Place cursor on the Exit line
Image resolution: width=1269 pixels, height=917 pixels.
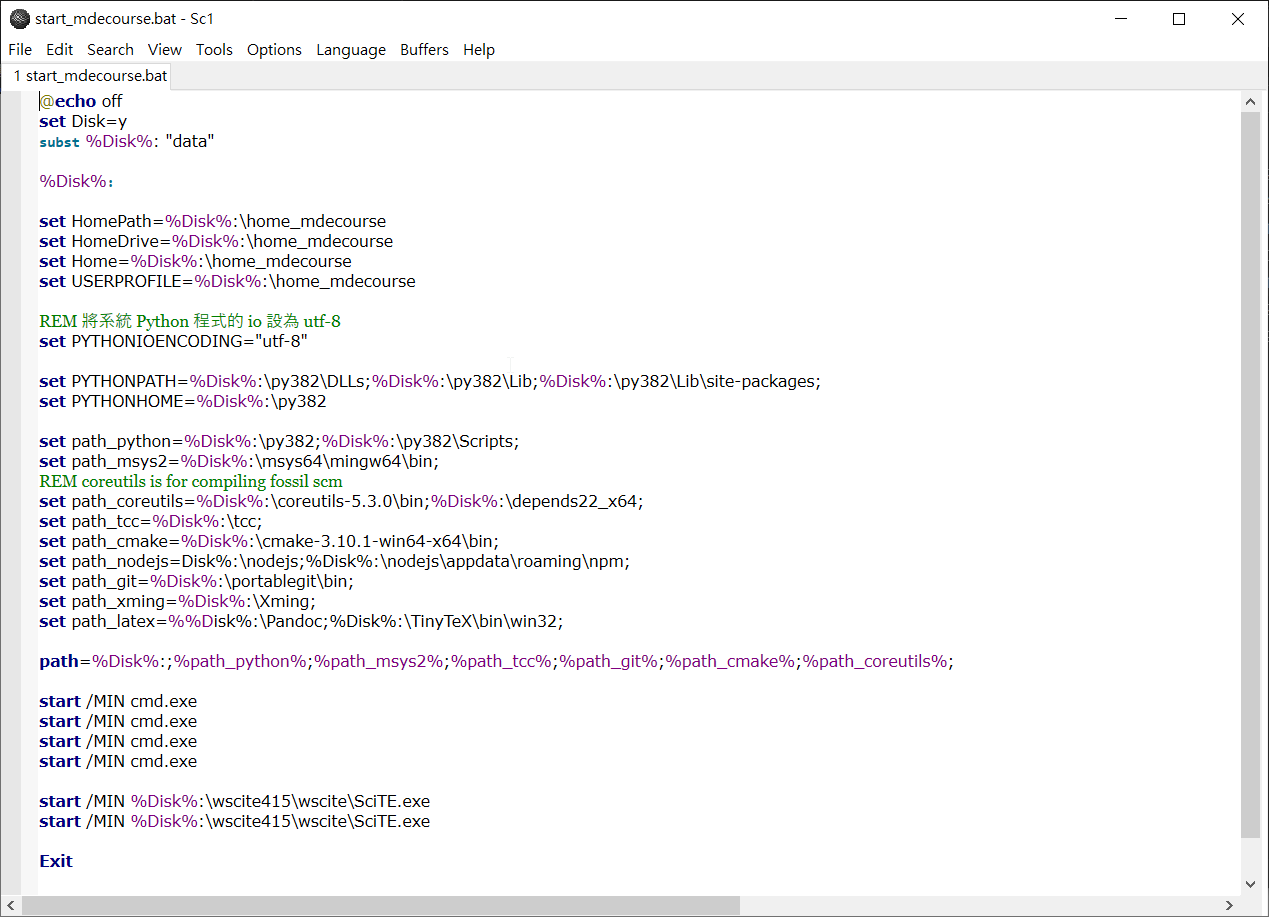coord(56,861)
